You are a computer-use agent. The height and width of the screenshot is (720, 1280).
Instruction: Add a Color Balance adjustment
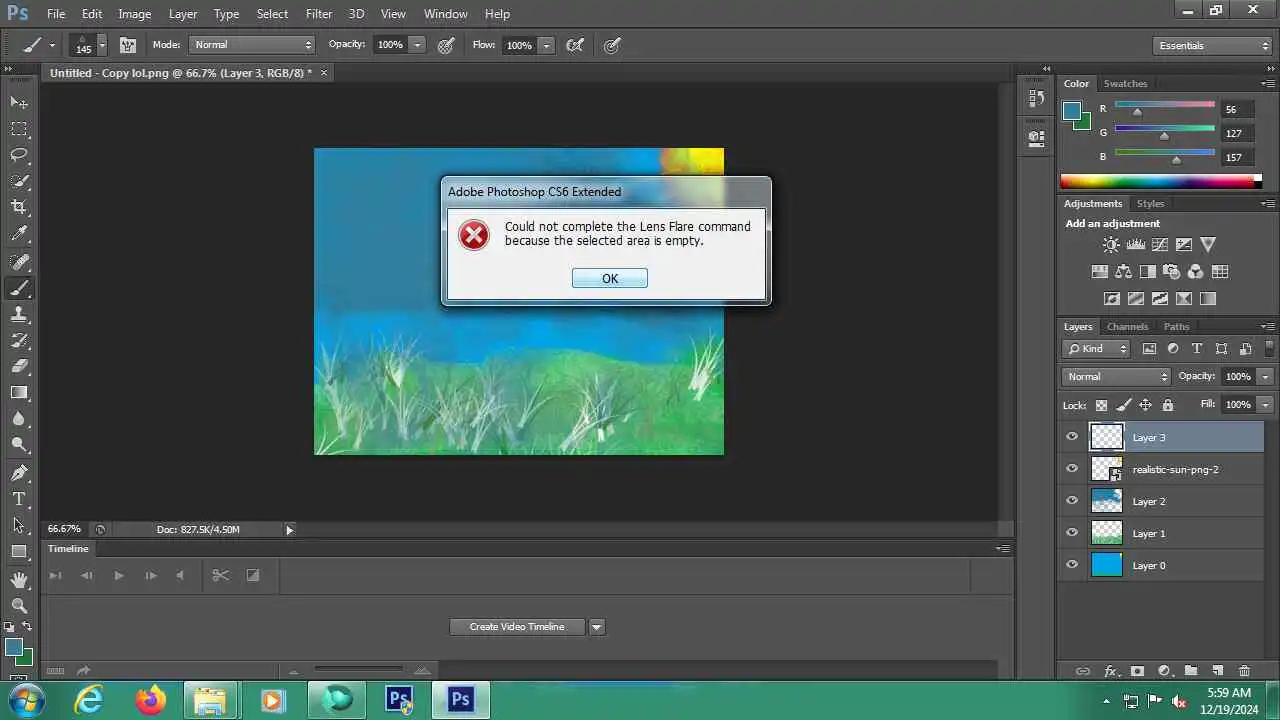pyautogui.click(x=1123, y=271)
